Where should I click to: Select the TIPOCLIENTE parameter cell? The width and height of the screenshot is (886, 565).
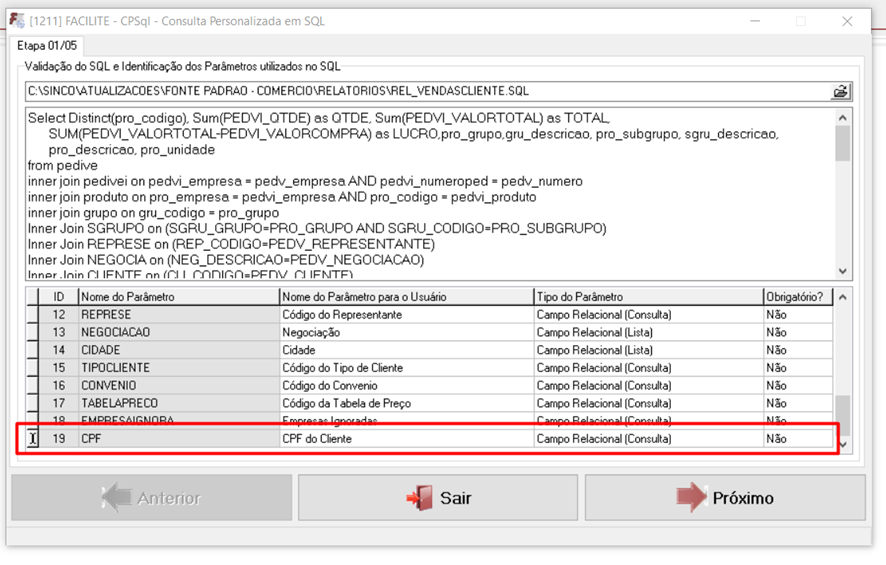tap(179, 368)
